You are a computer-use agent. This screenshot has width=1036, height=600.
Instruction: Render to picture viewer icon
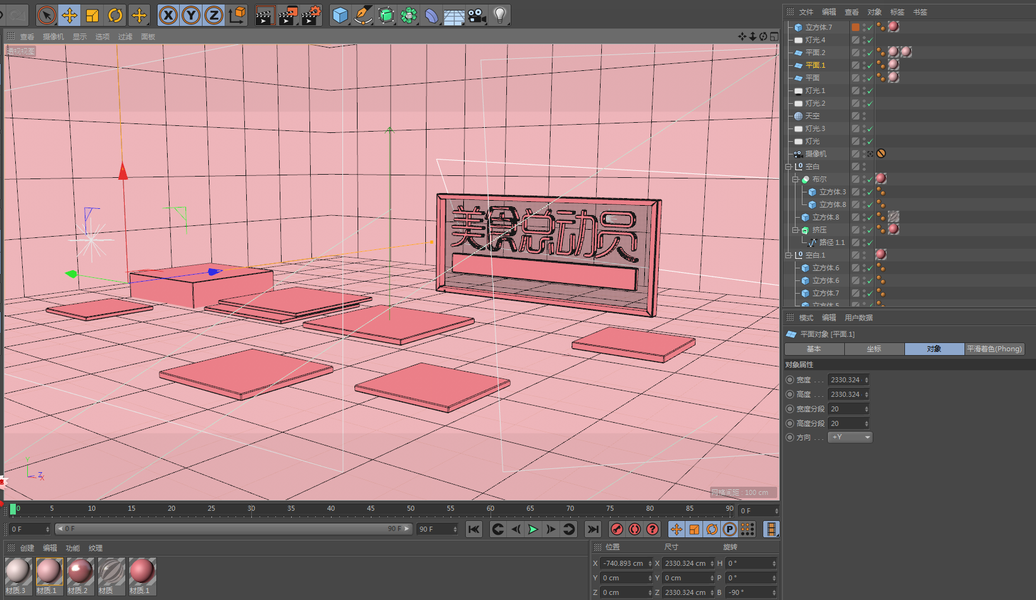coord(287,15)
